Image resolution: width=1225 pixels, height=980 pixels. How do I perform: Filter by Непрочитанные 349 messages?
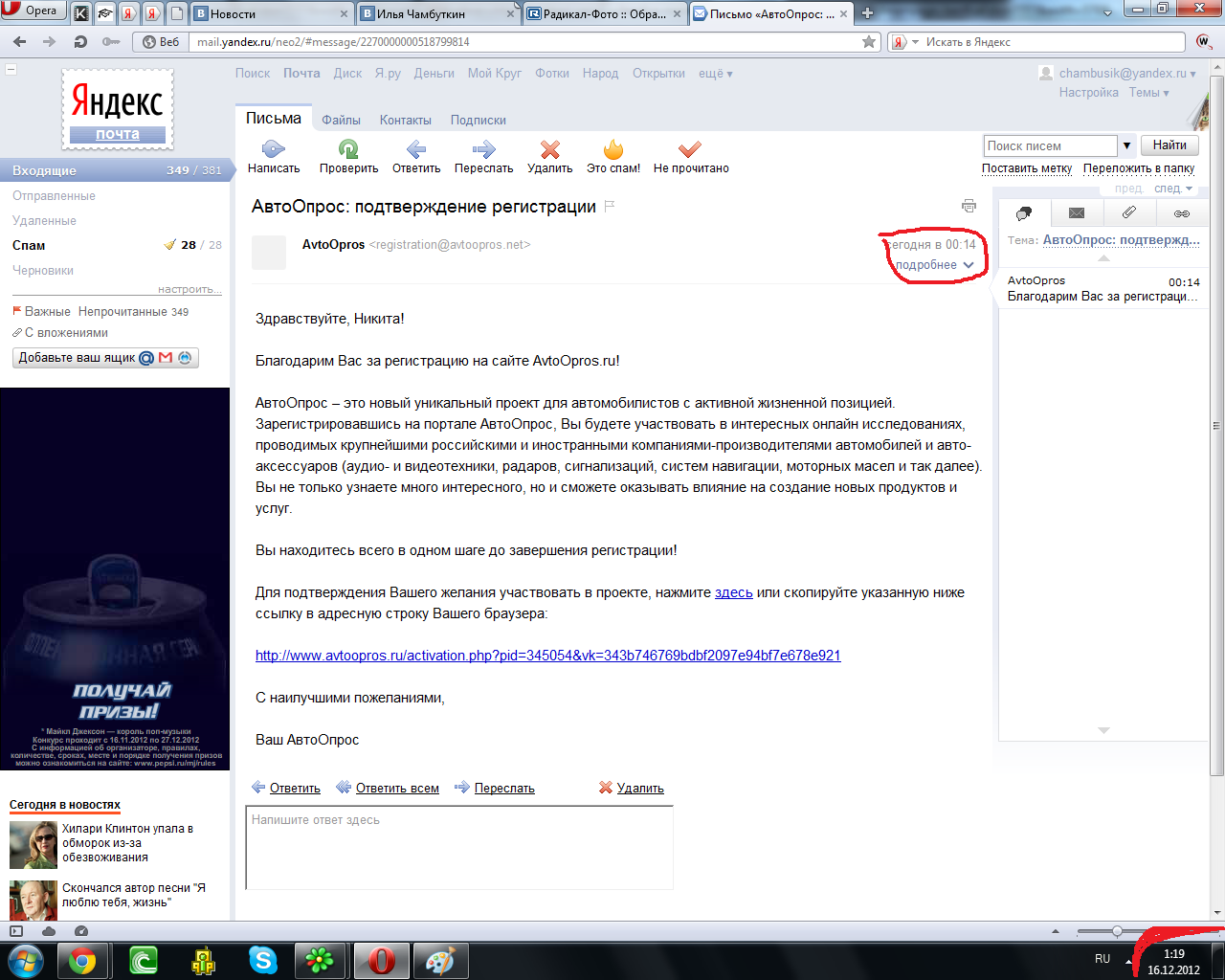(x=133, y=312)
